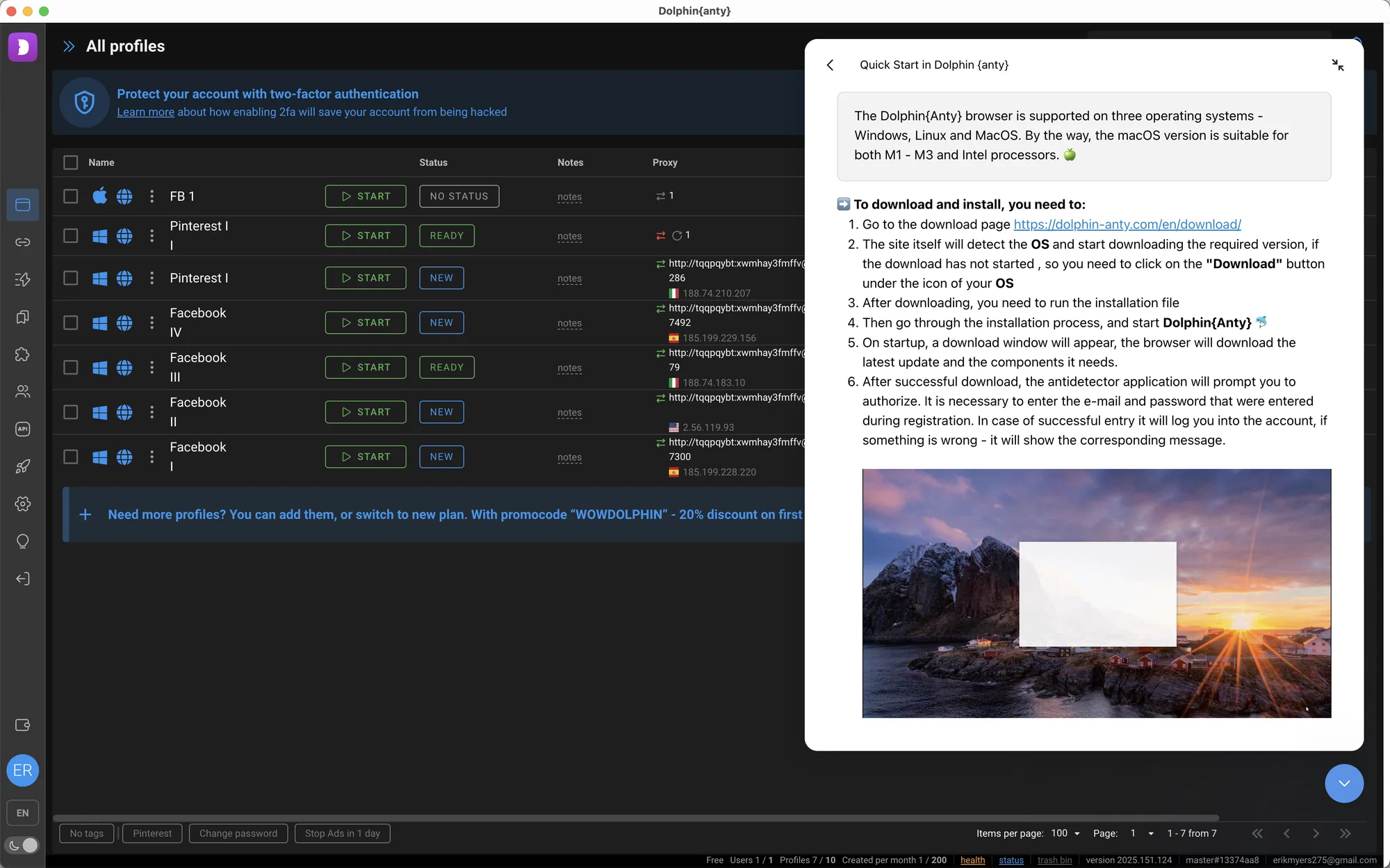This screenshot has width=1390, height=868.
Task: Open the Dolphin Anty logo icon
Action: pos(22,47)
